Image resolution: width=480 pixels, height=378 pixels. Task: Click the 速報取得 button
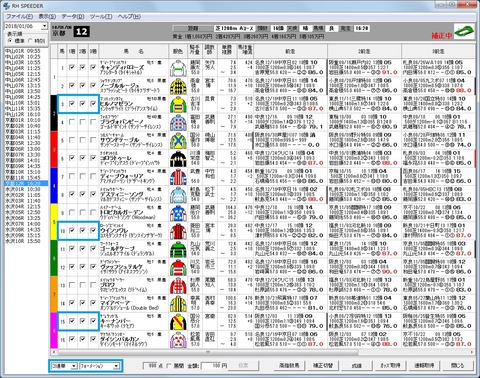pyautogui.click(x=424, y=365)
